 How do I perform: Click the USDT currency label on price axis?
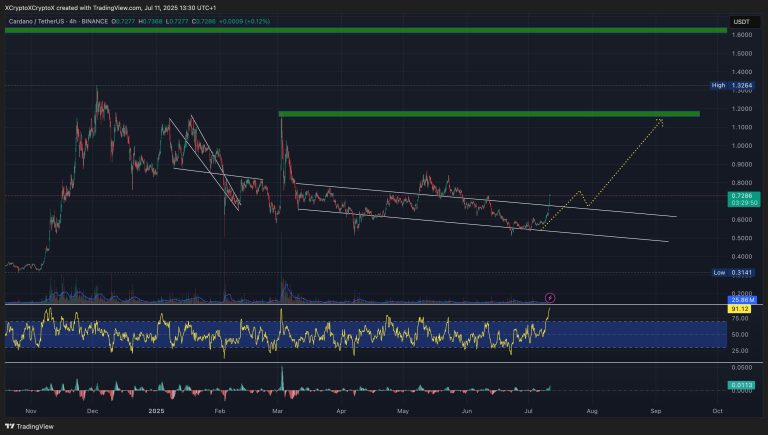coord(741,20)
